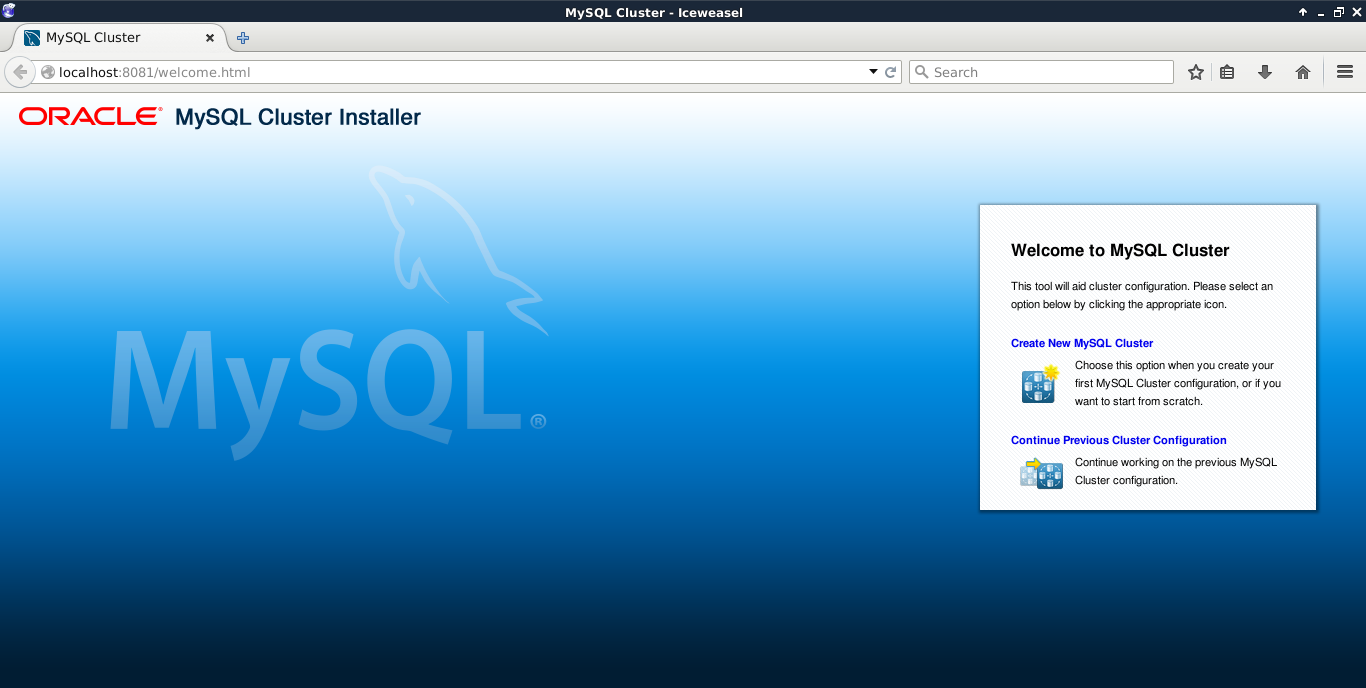Open a new tab with plus icon
This screenshot has width=1366, height=688.
click(243, 38)
